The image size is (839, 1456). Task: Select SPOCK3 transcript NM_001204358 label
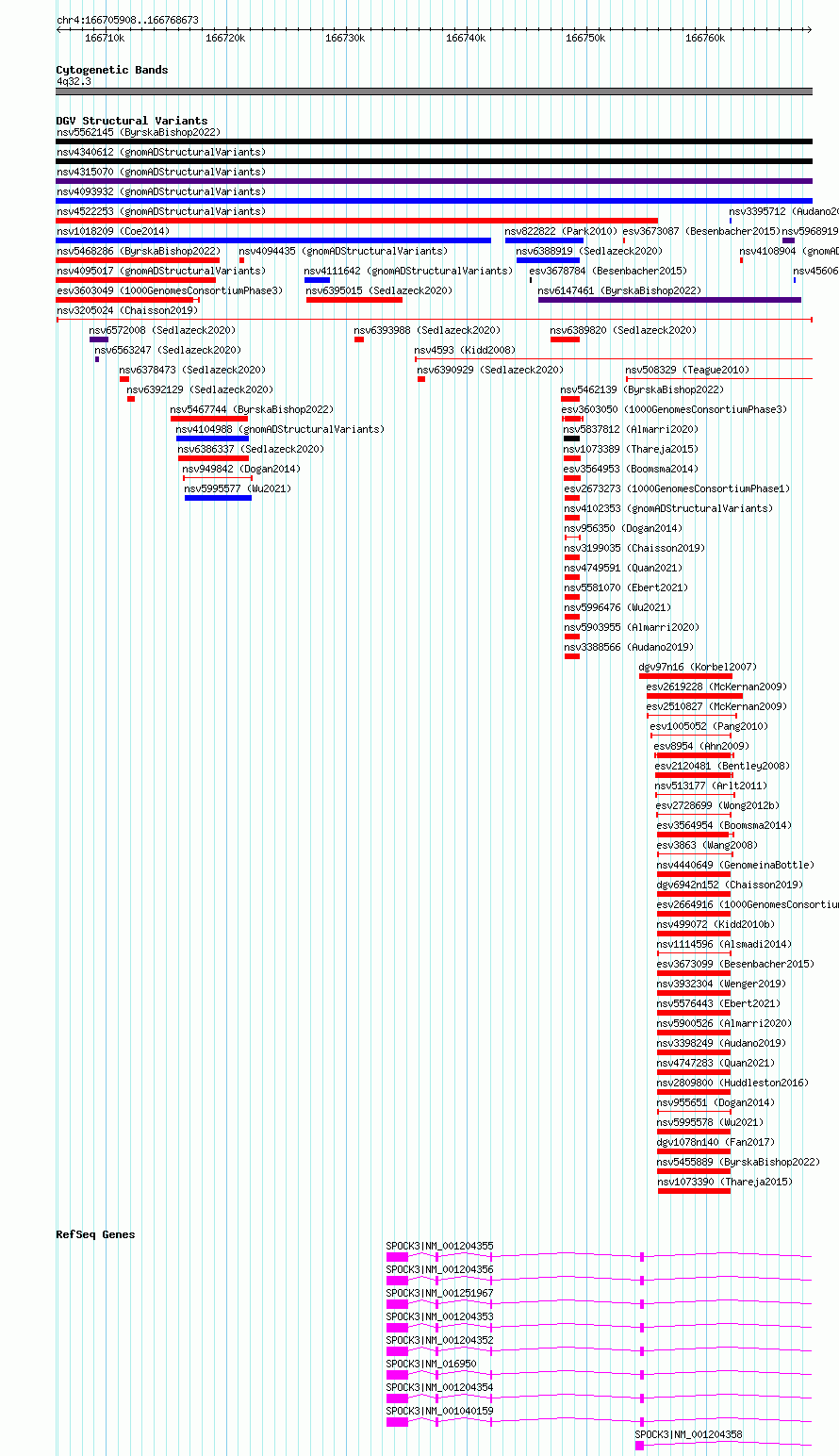[x=689, y=1435]
